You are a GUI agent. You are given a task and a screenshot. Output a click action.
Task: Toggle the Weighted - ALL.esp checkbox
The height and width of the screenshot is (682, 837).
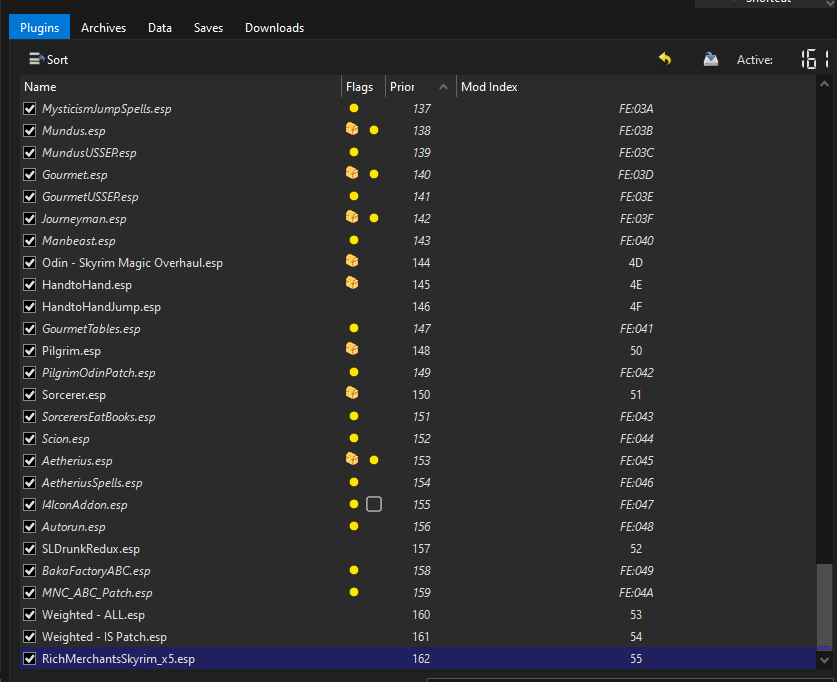[29, 615]
